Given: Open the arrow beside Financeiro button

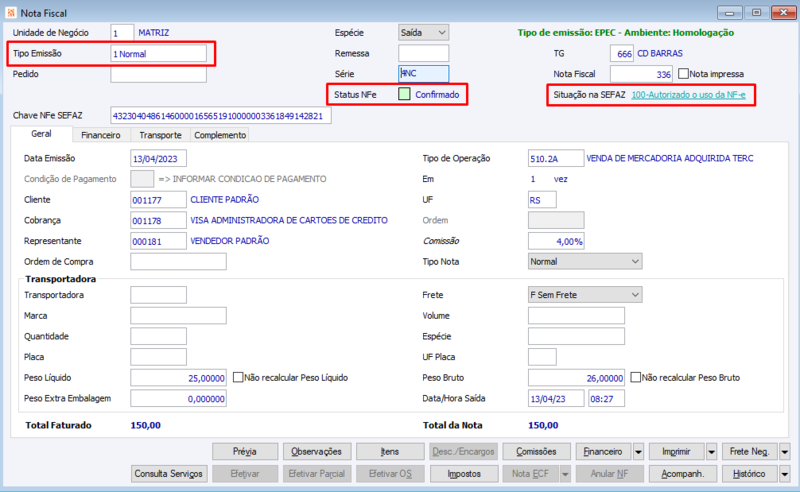Looking at the screenshot, I should pyautogui.click(x=638, y=452).
